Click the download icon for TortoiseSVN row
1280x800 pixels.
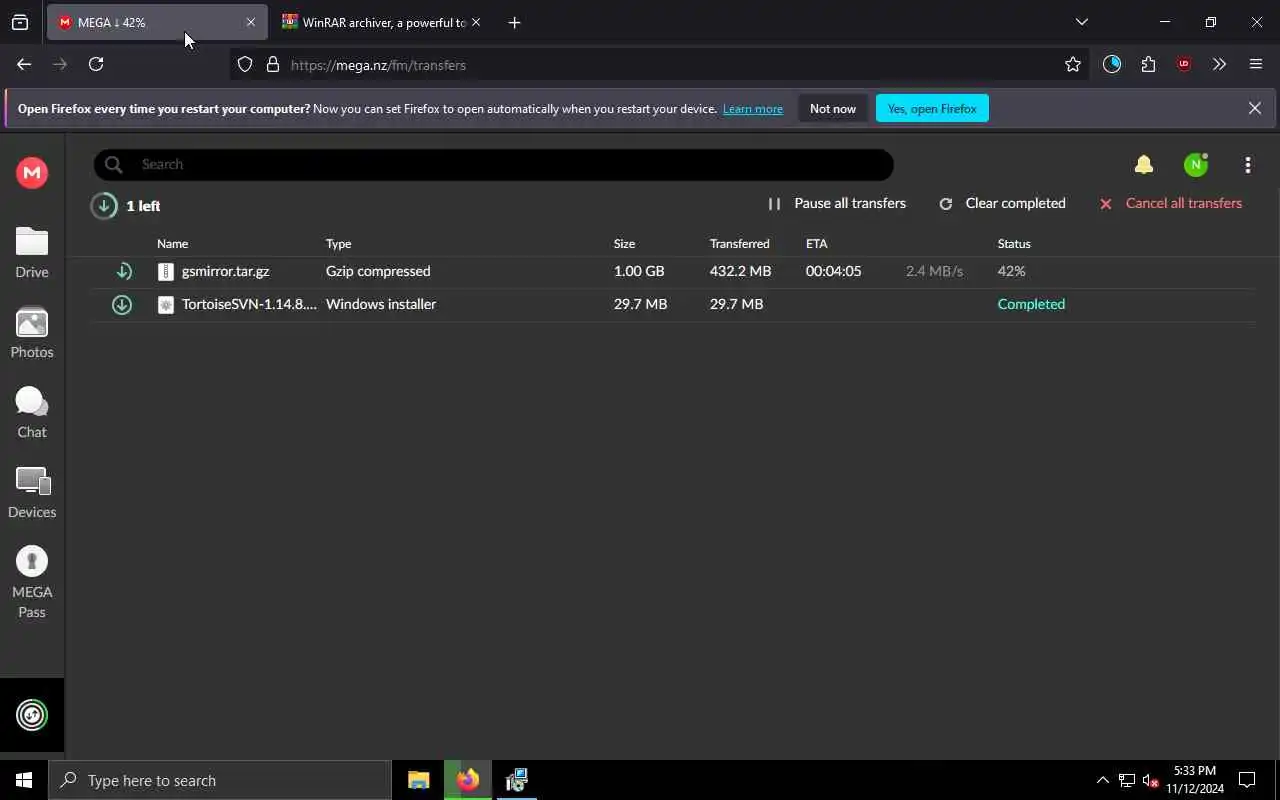point(122,304)
